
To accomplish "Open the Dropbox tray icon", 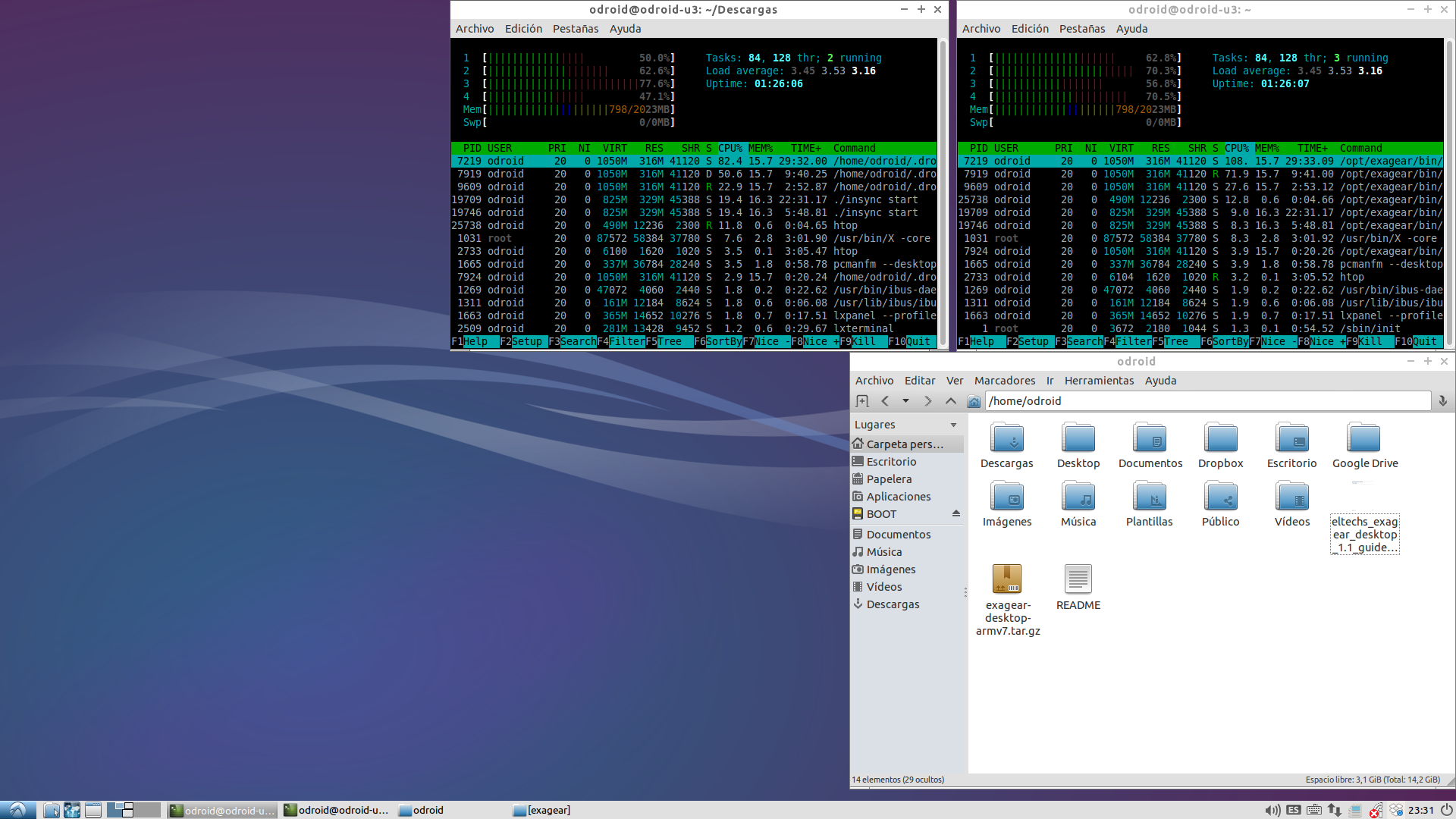I will tap(1395, 810).
